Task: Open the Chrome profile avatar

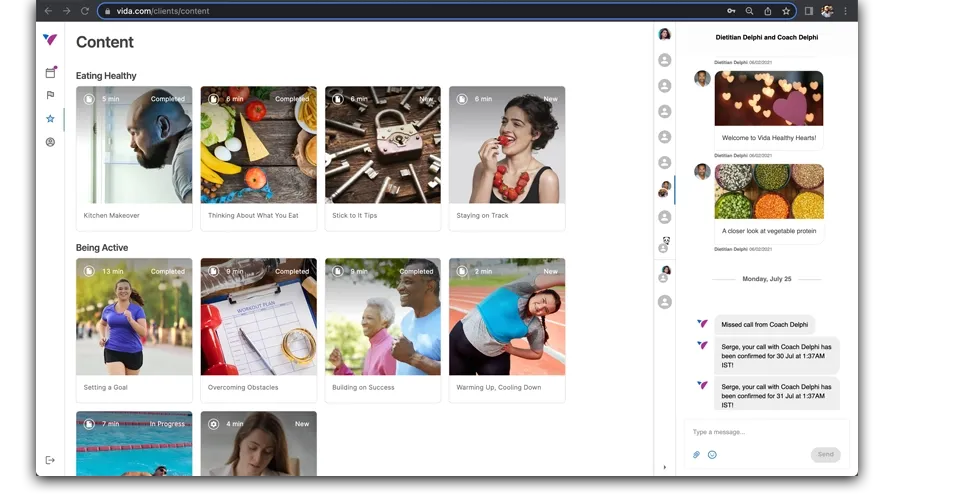Action: click(827, 11)
